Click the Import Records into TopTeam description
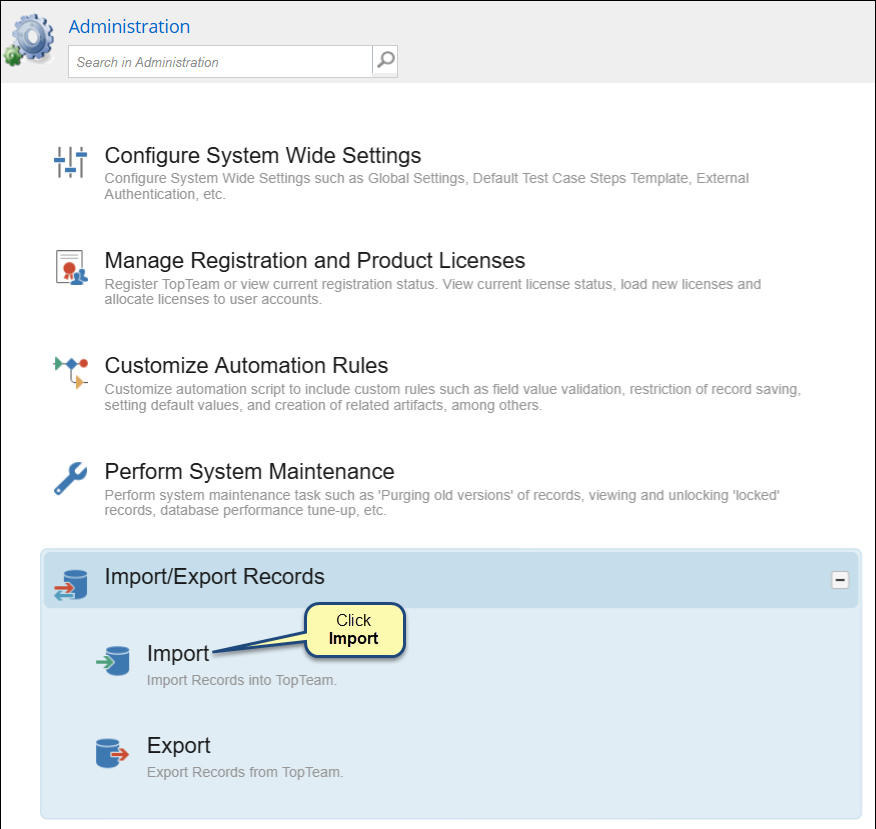 [242, 680]
